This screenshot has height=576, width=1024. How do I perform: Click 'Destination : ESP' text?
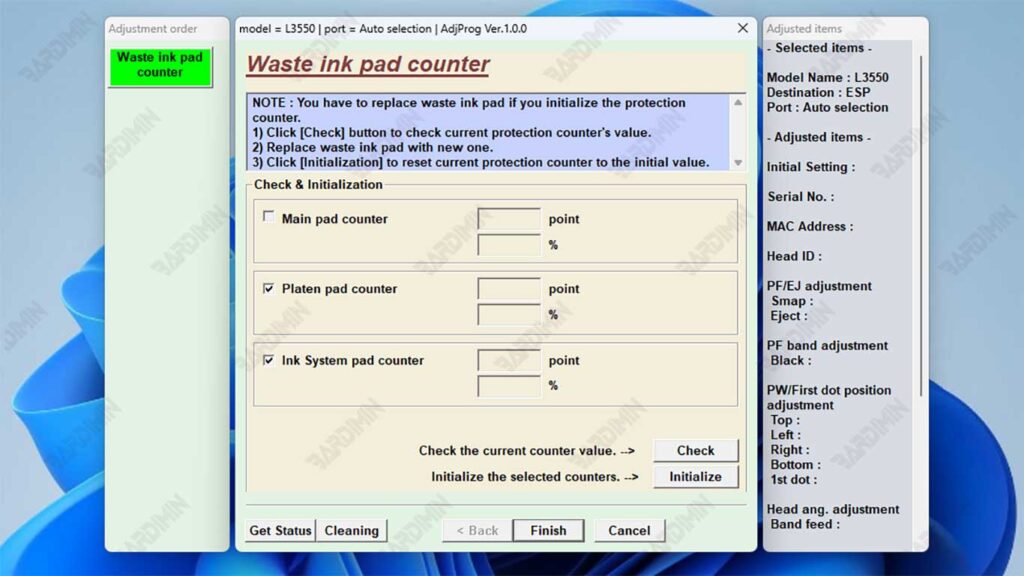click(x=818, y=92)
